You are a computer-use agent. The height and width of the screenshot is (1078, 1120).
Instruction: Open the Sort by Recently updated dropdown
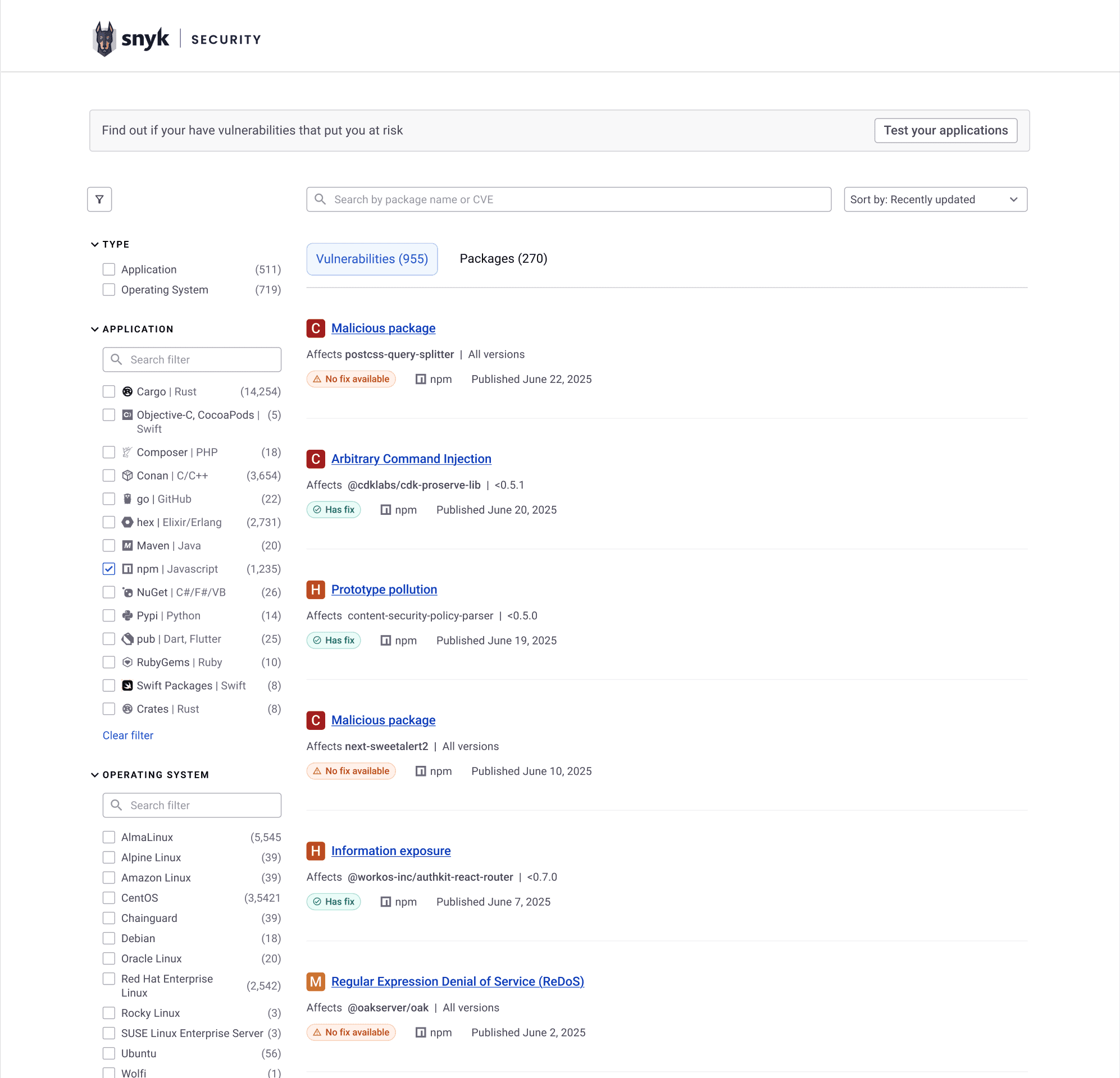pos(935,199)
